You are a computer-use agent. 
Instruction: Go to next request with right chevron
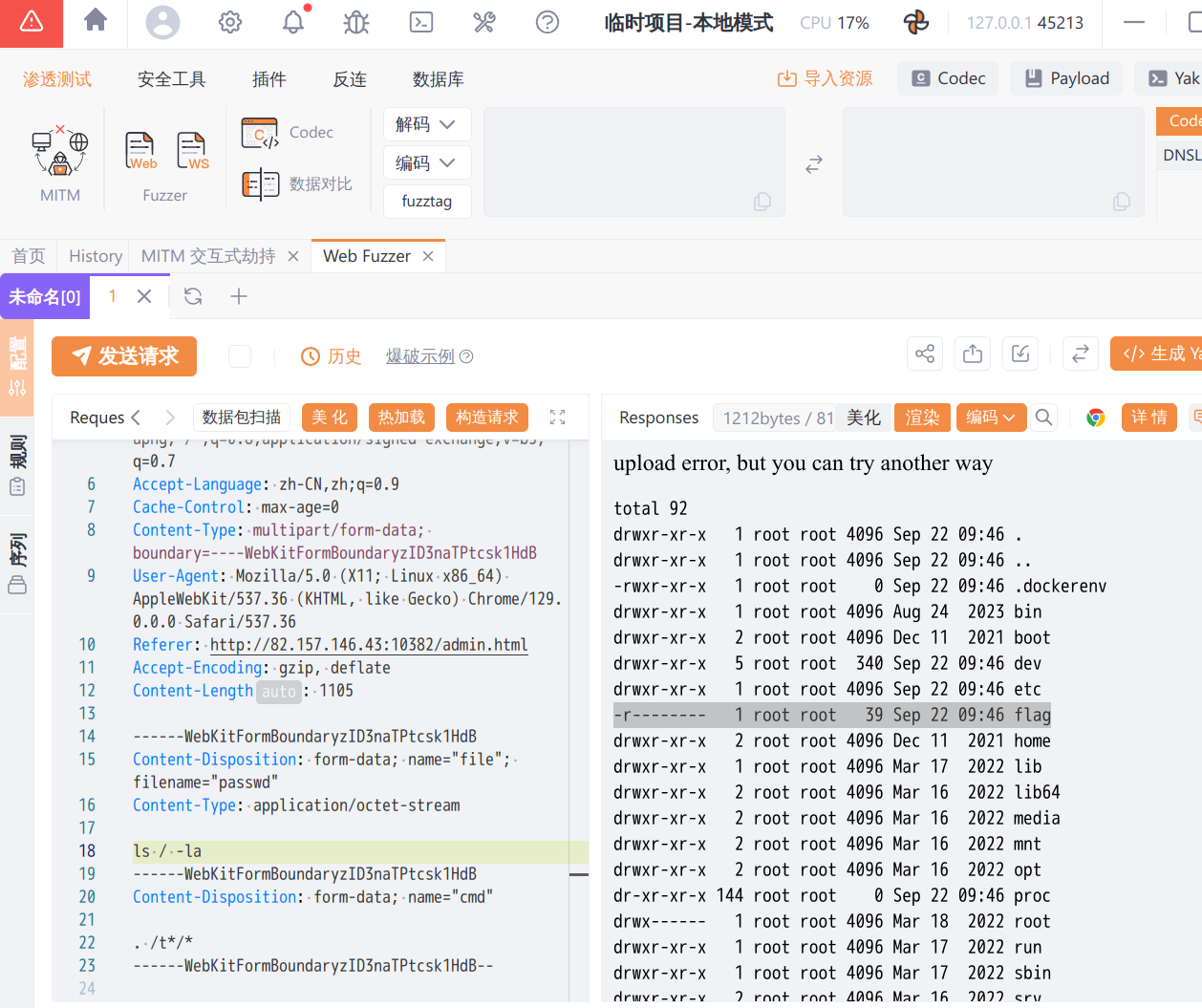[x=170, y=417]
